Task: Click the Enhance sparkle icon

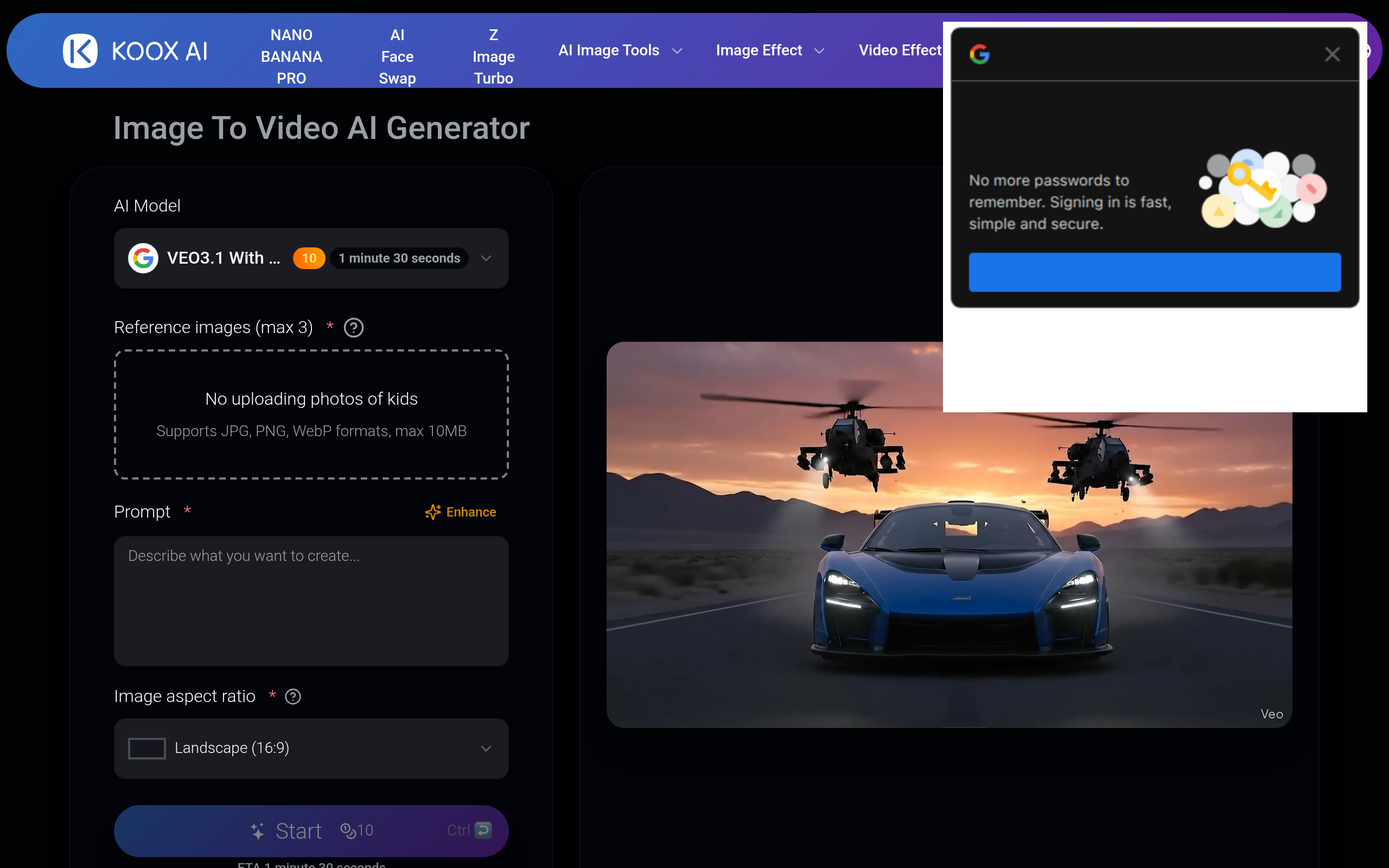Action: [433, 512]
